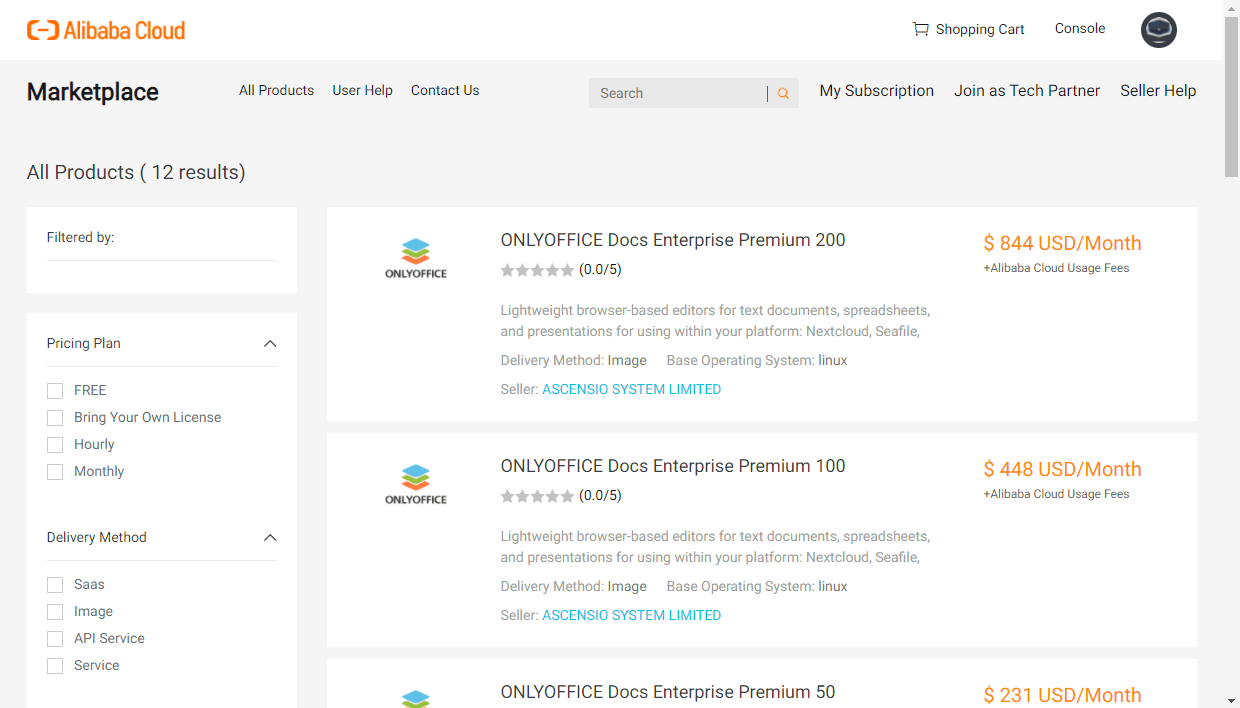Viewport: 1240px width, 708px height.
Task: Check the Saas delivery method filter
Action: click(x=55, y=584)
